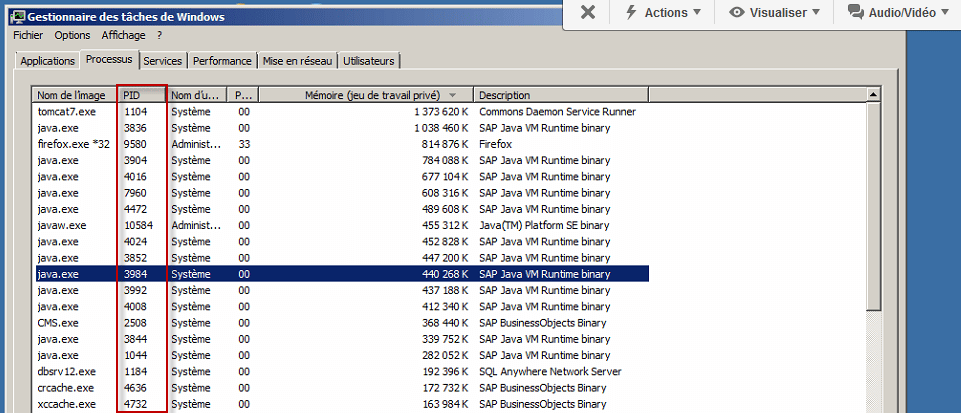Open the Fichier menu
Viewport: 961px width, 413px height.
tap(28, 35)
